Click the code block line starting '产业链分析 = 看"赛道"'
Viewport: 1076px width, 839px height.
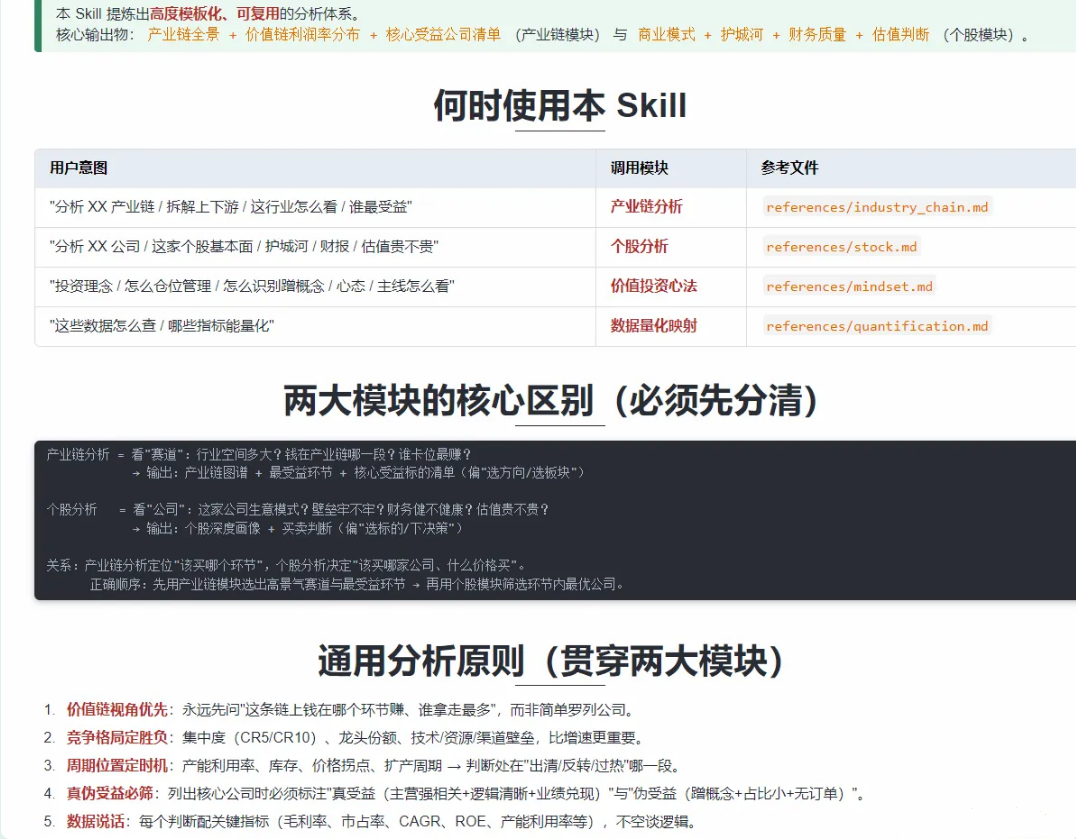pos(259,454)
